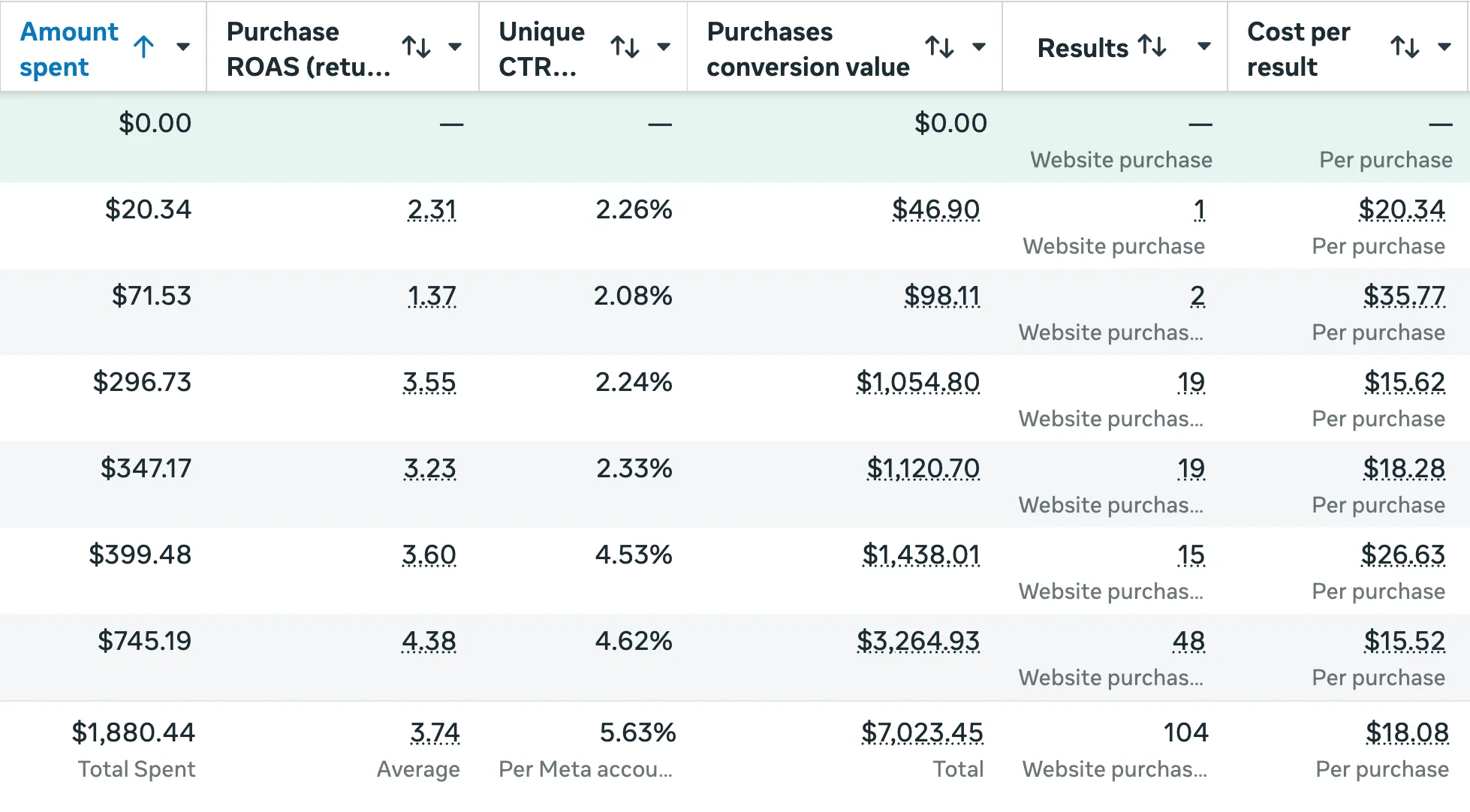Image resolution: width=1470 pixels, height=812 pixels.
Task: Click the $18.28 cost per result link
Action: click(1404, 468)
